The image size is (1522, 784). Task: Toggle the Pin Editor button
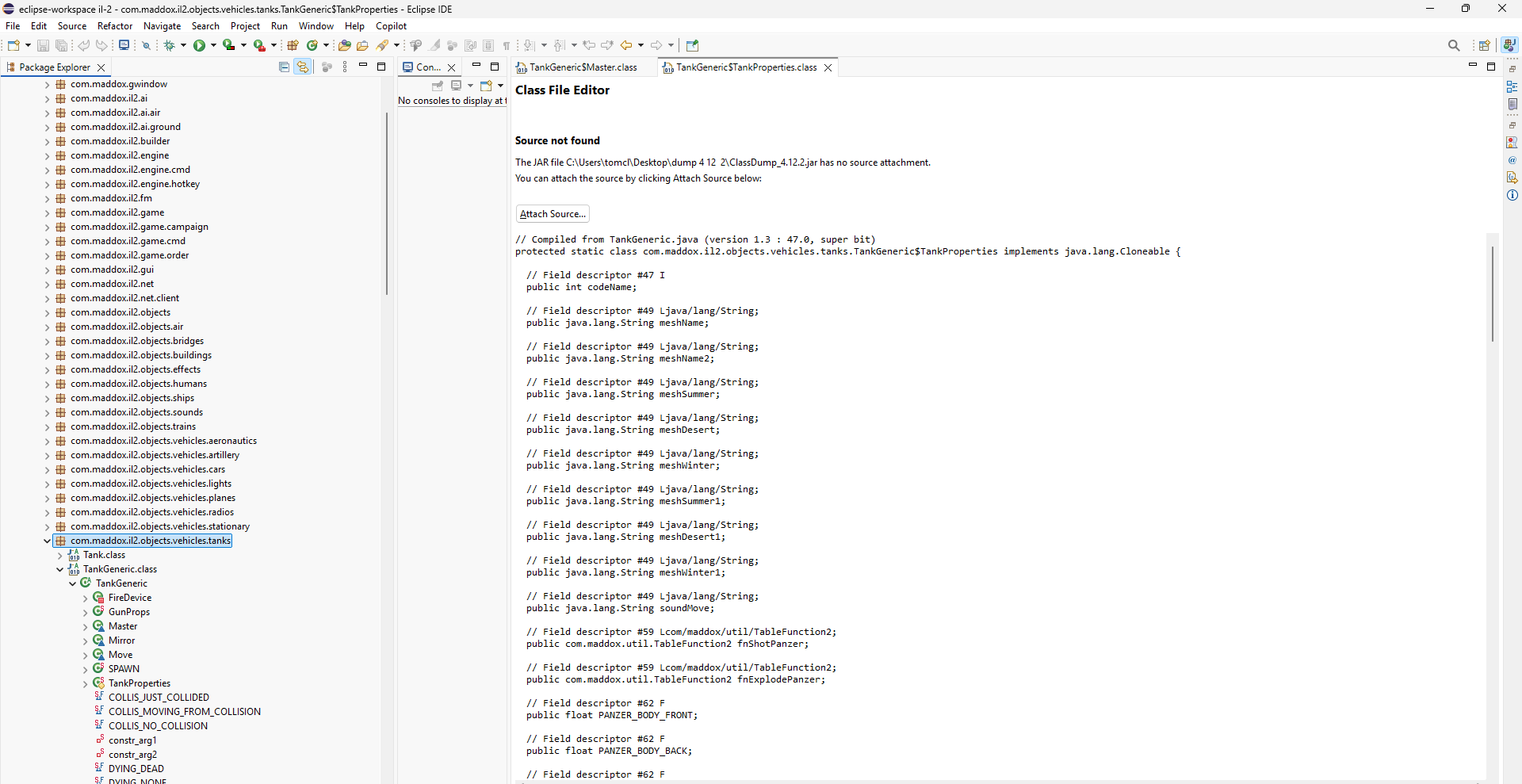pos(692,45)
